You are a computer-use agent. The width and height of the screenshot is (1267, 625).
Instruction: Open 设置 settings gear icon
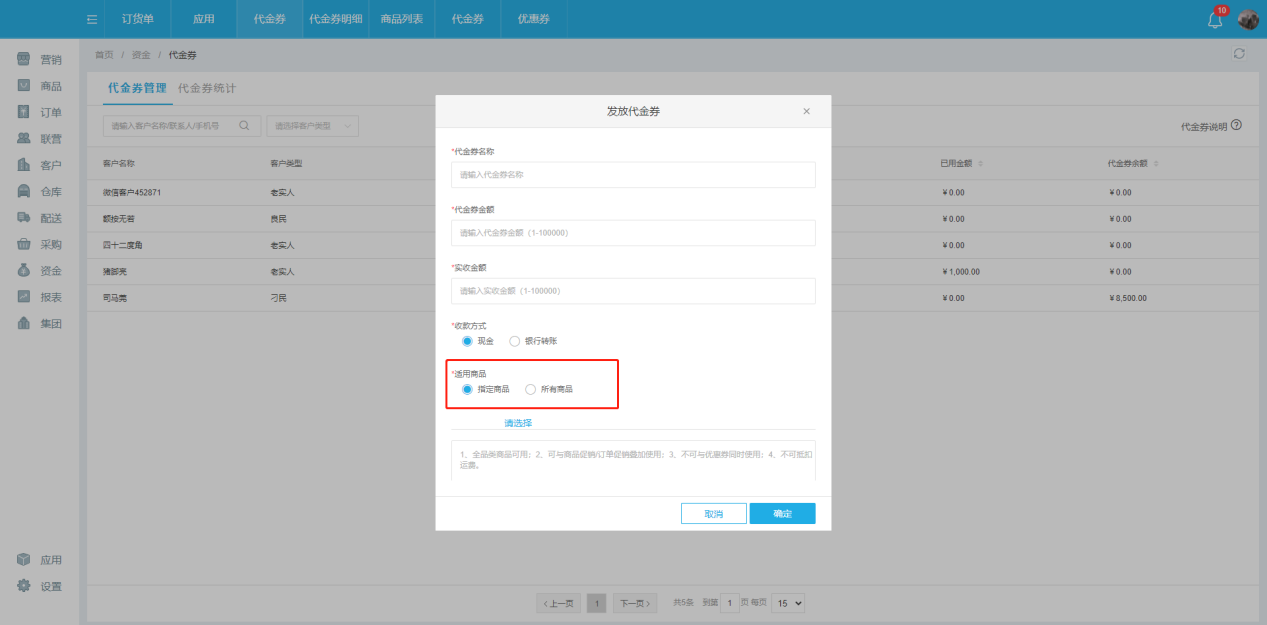tap(23, 585)
